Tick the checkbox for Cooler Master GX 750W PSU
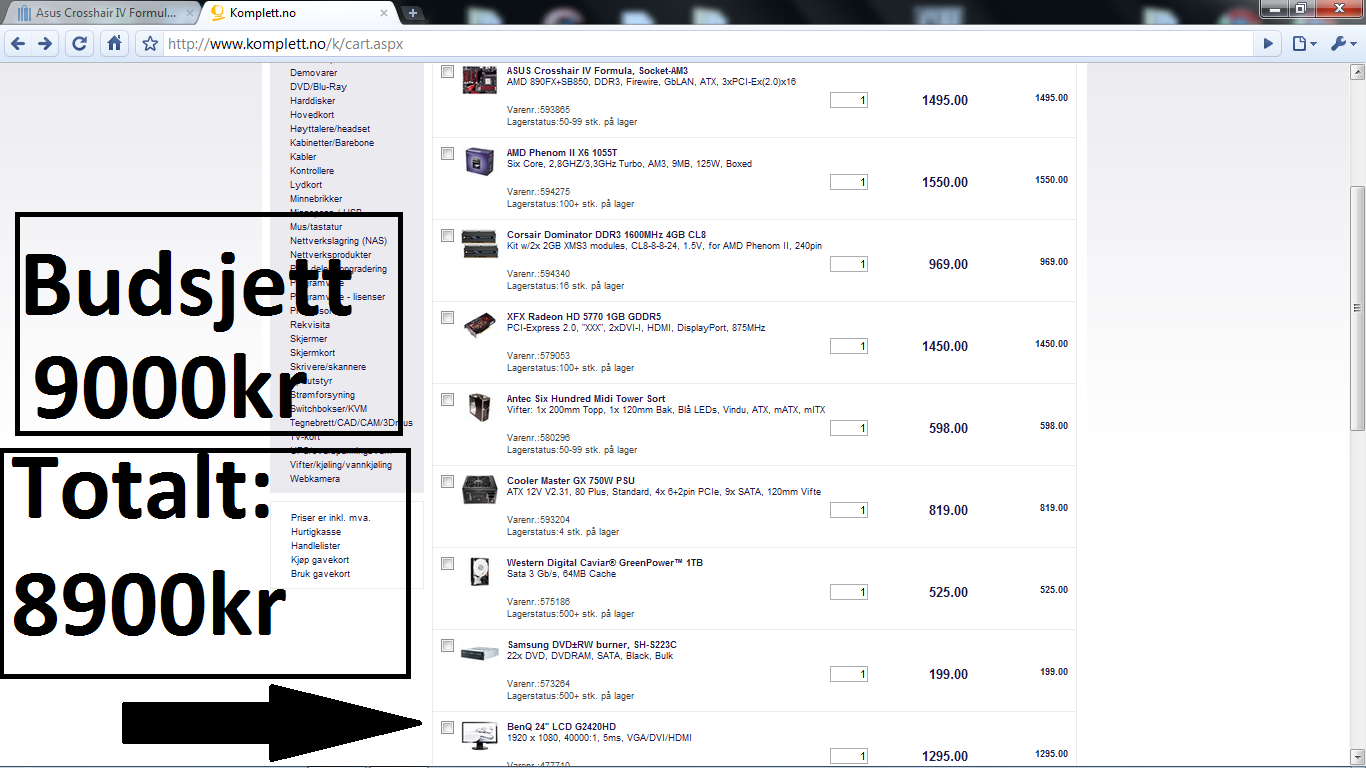 coord(447,481)
